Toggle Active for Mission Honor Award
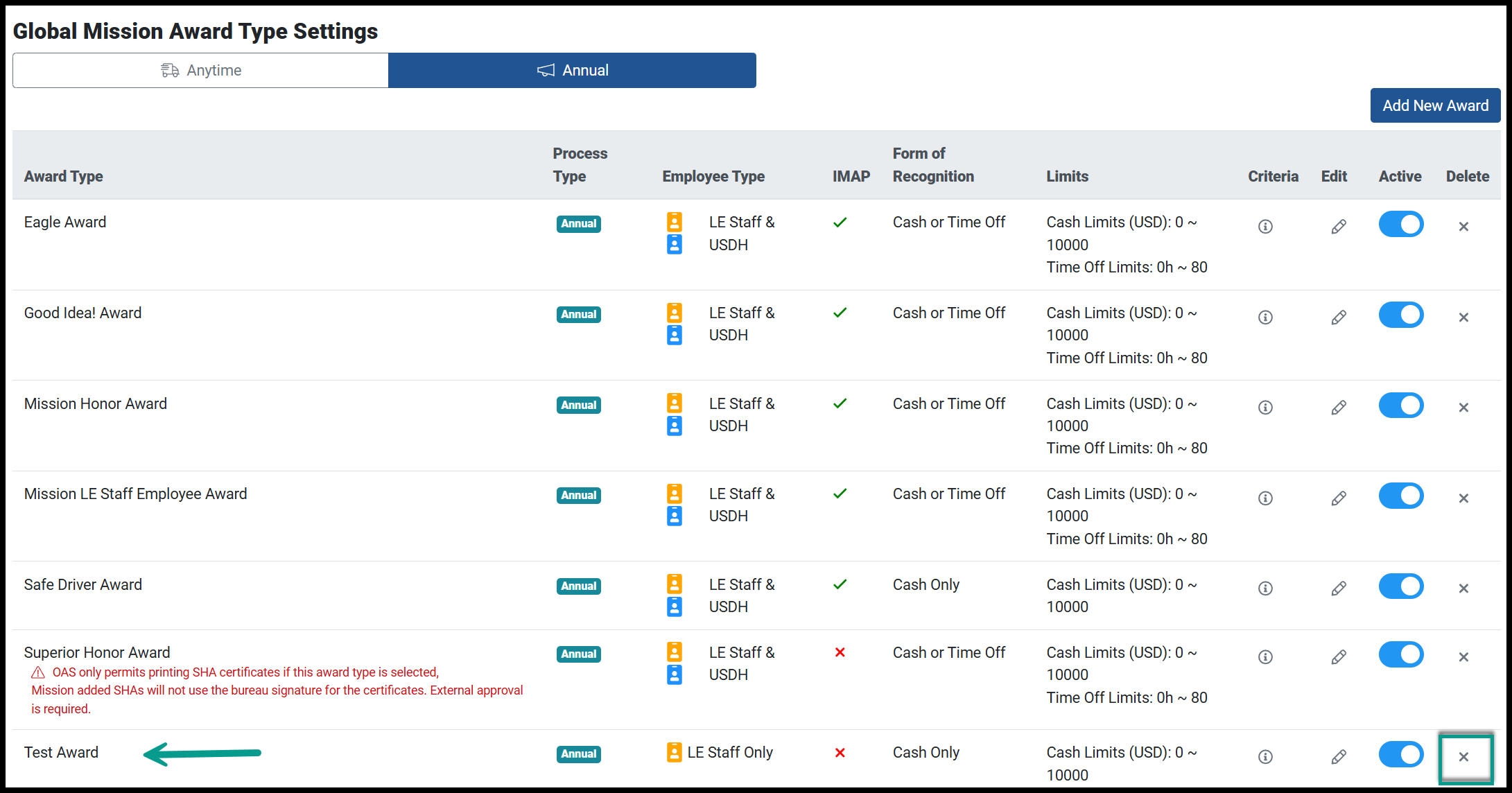Viewport: 1512px width, 793px height. [x=1401, y=405]
